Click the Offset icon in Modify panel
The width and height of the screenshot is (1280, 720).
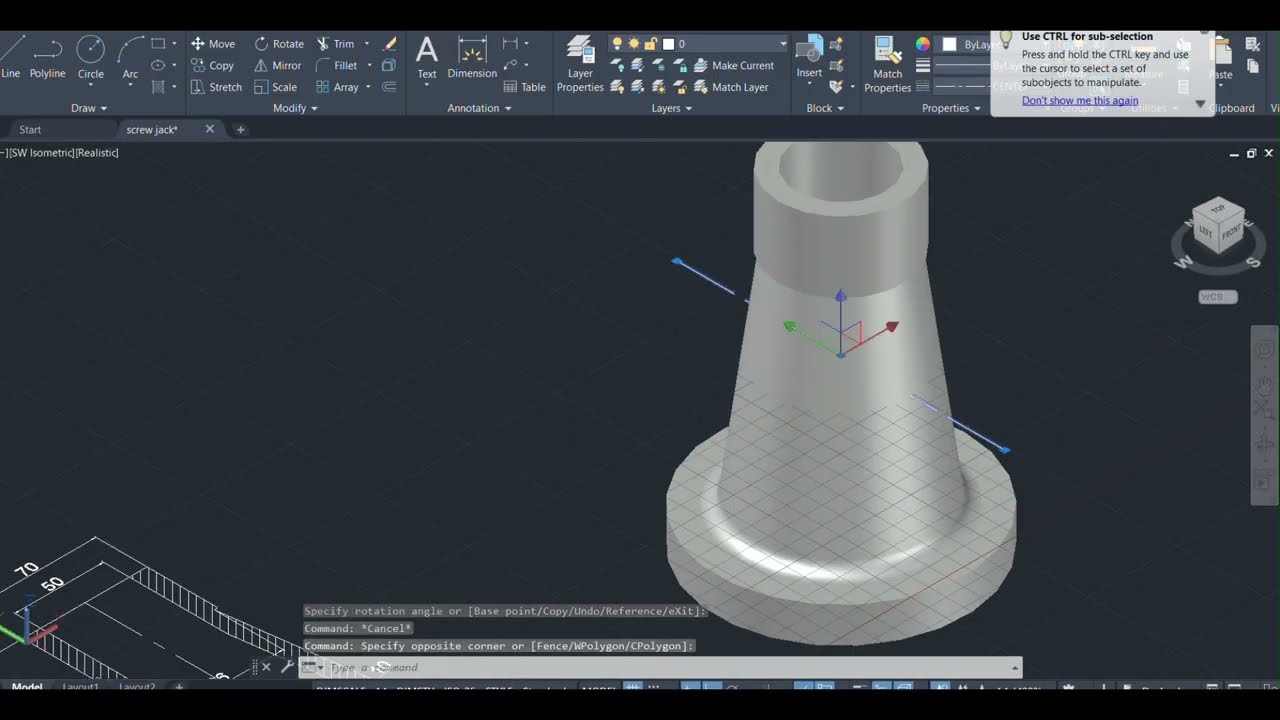tap(389, 87)
